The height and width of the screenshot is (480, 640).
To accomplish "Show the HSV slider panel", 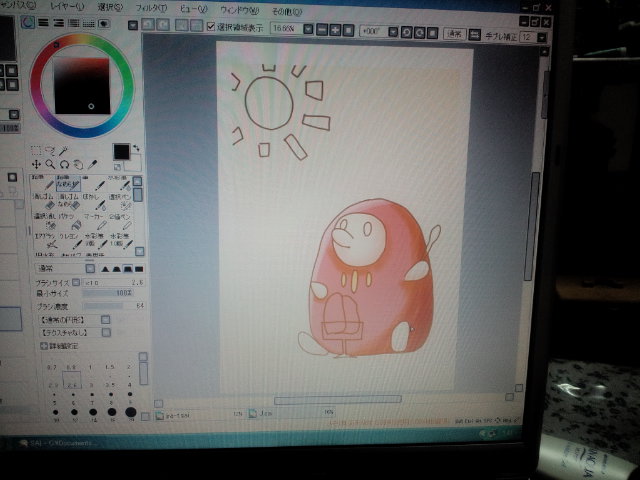I will click(x=58, y=23).
